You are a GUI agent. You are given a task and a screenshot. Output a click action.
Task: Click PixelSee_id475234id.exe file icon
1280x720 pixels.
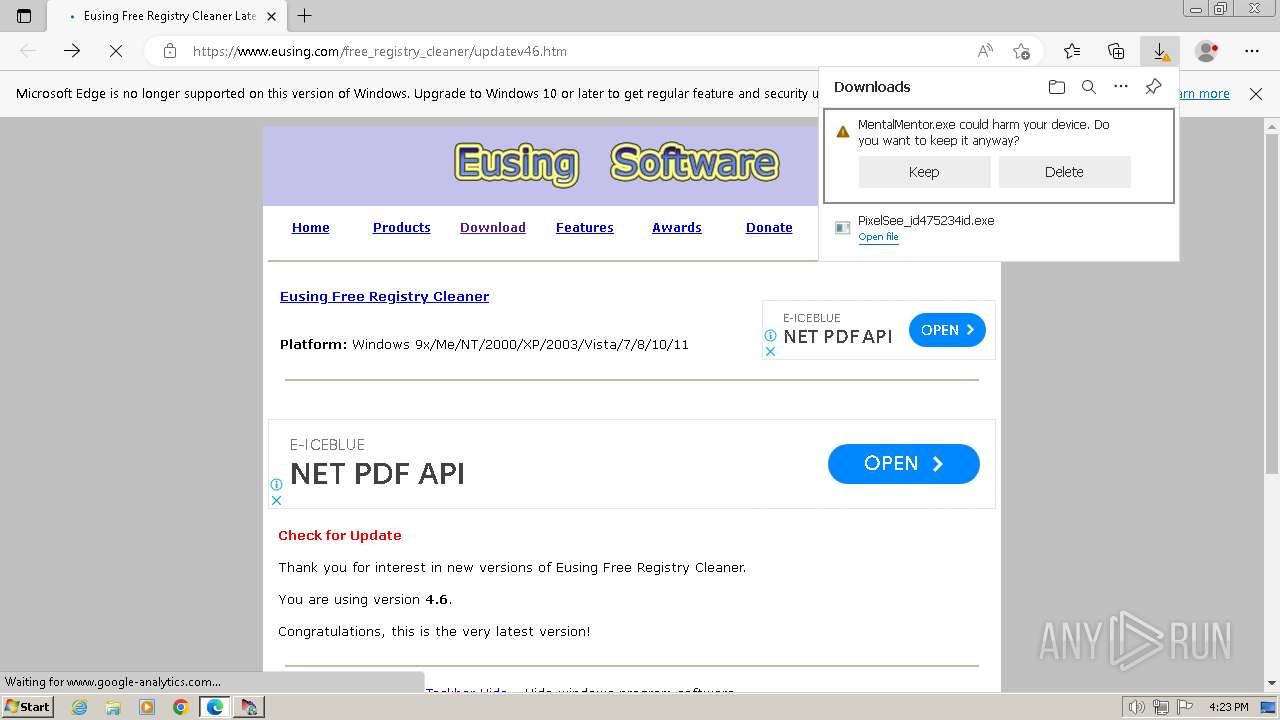pos(842,228)
